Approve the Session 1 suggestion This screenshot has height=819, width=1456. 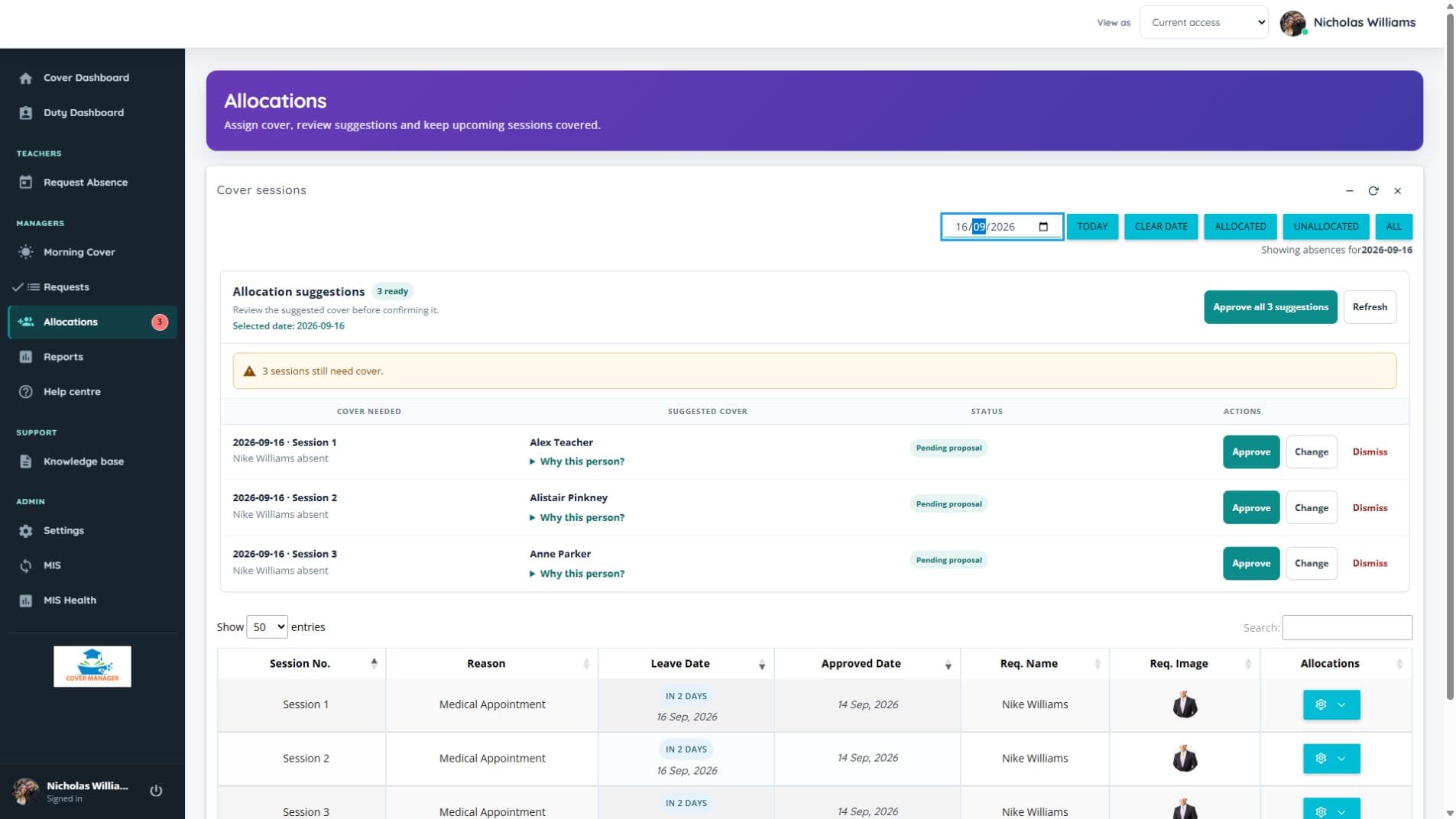pos(1250,452)
